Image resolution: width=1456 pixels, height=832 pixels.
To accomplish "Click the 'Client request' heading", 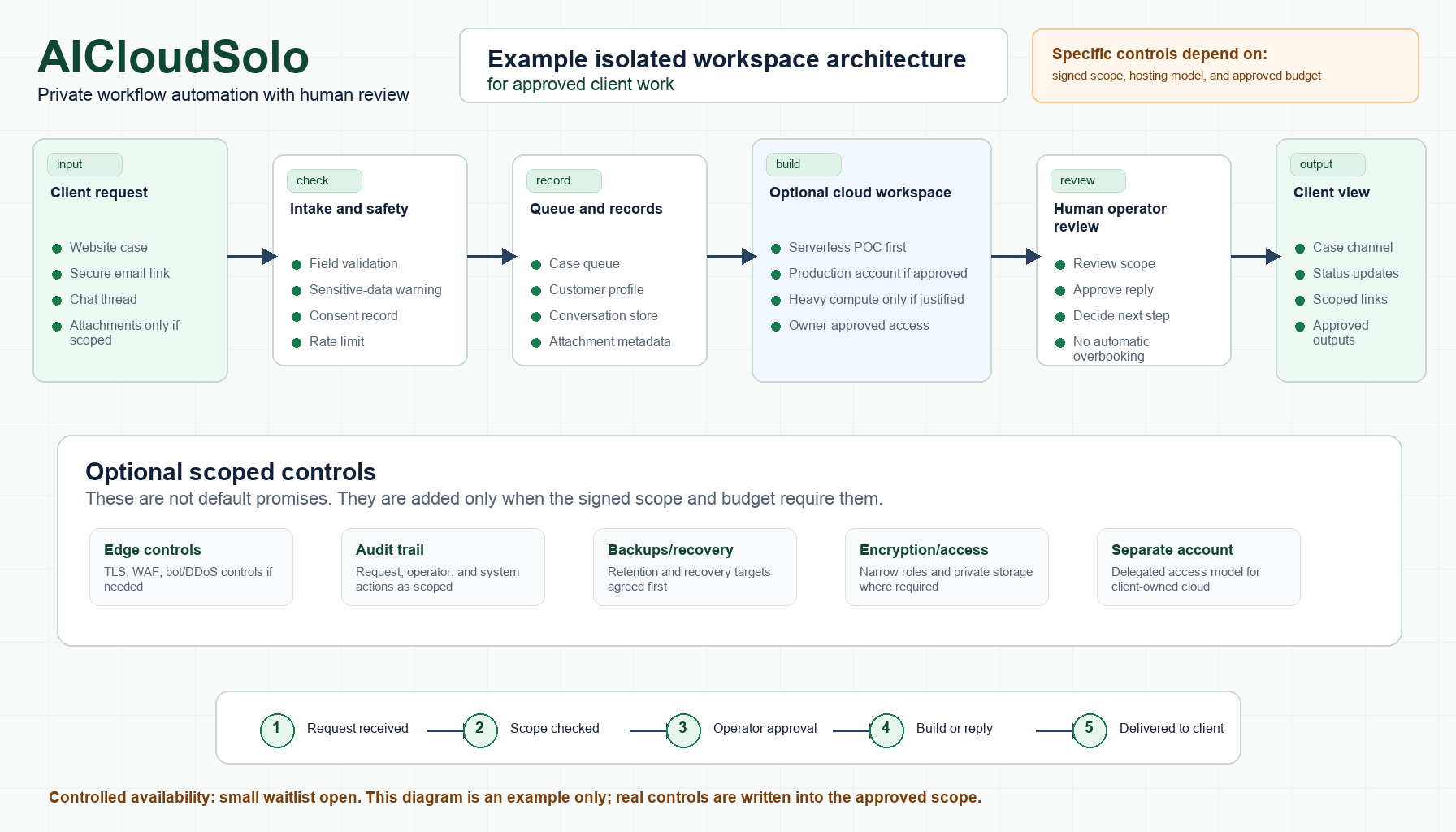I will (99, 193).
